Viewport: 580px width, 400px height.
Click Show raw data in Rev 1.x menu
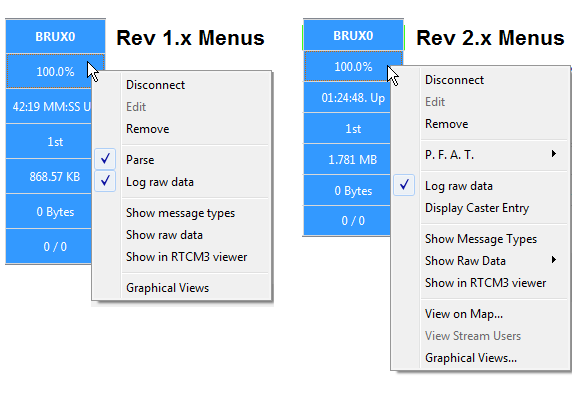click(164, 235)
